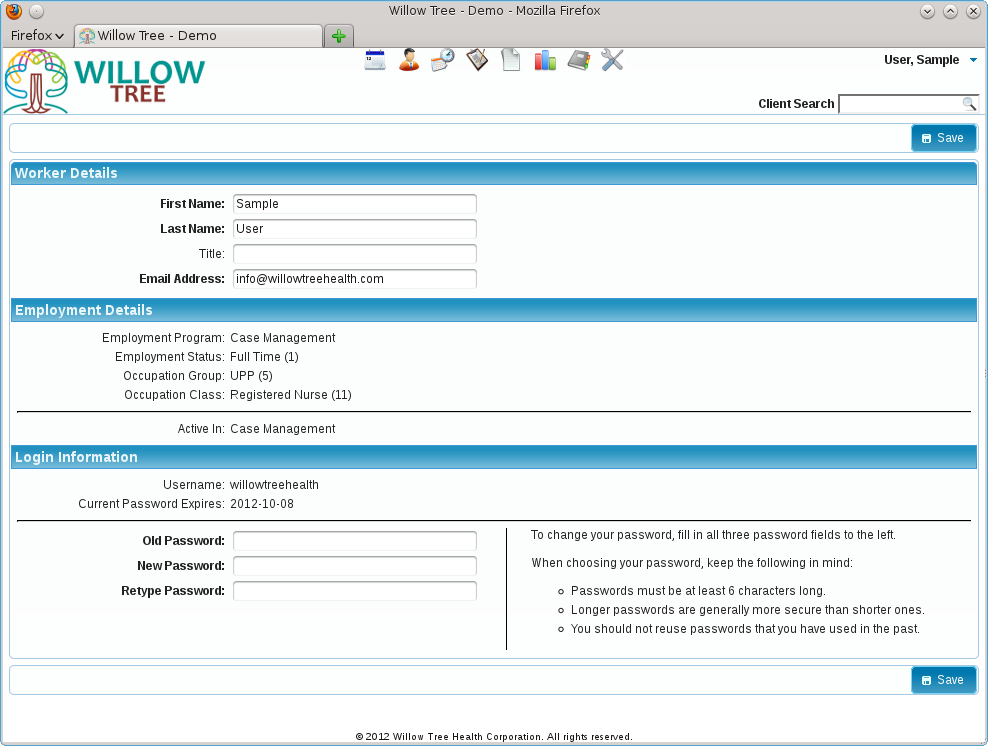
Task: Open the wrench and screwdriver tools icon
Action: click(x=612, y=60)
